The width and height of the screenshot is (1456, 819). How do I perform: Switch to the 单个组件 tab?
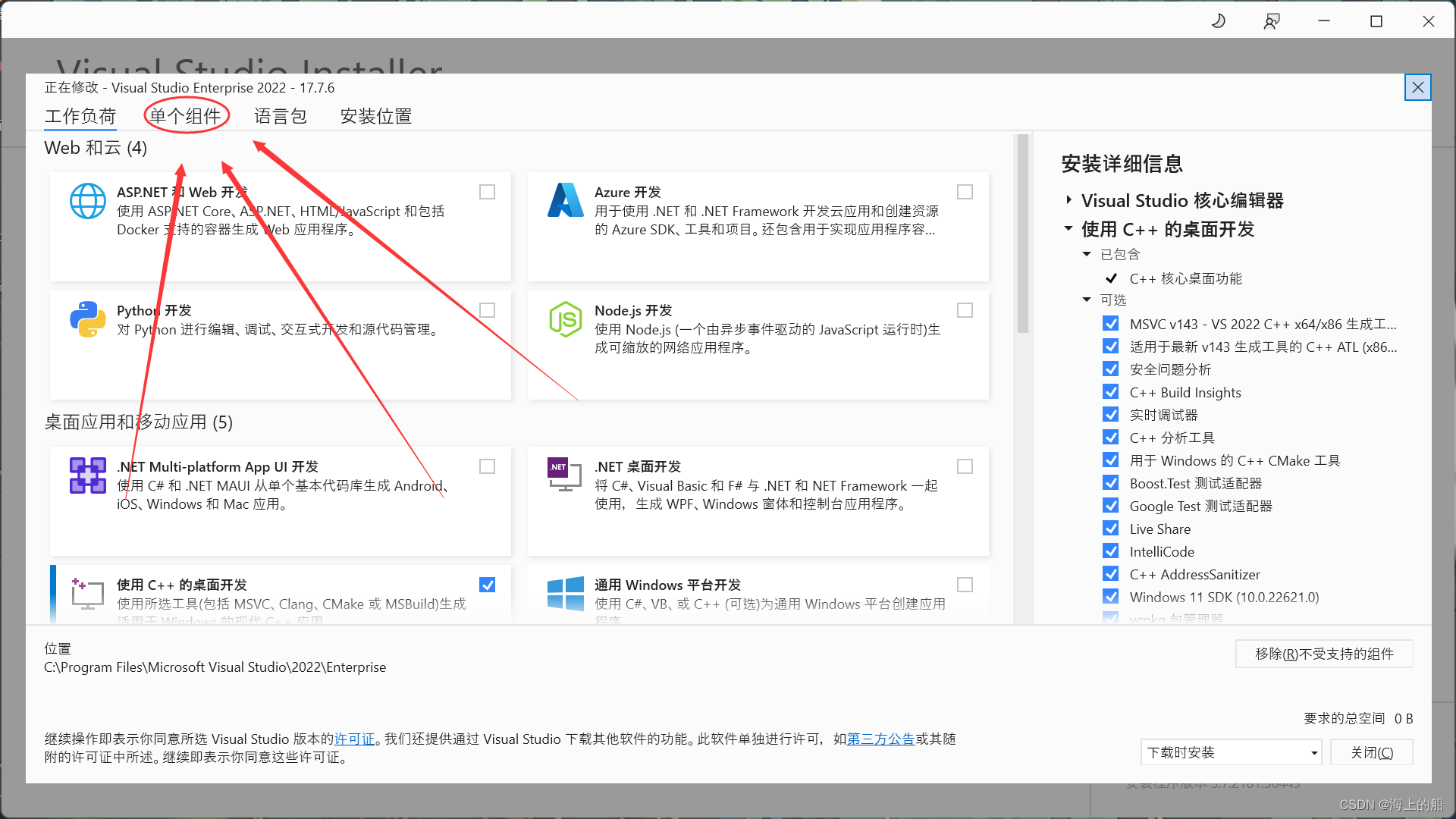(186, 116)
